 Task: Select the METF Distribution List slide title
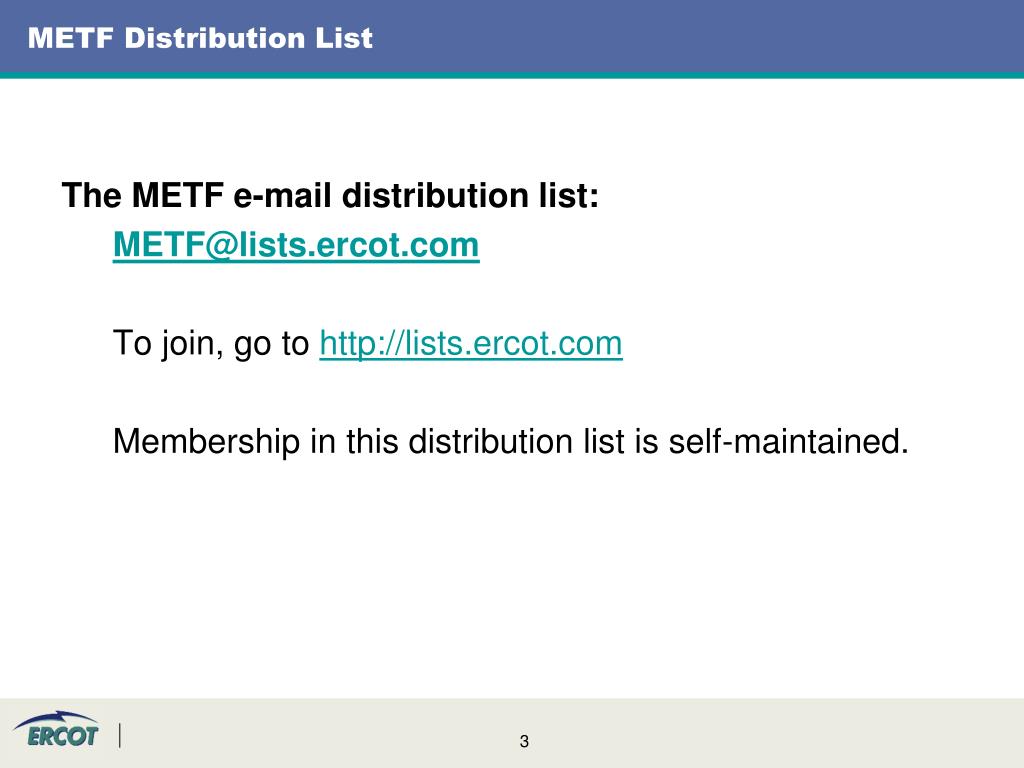tap(200, 38)
